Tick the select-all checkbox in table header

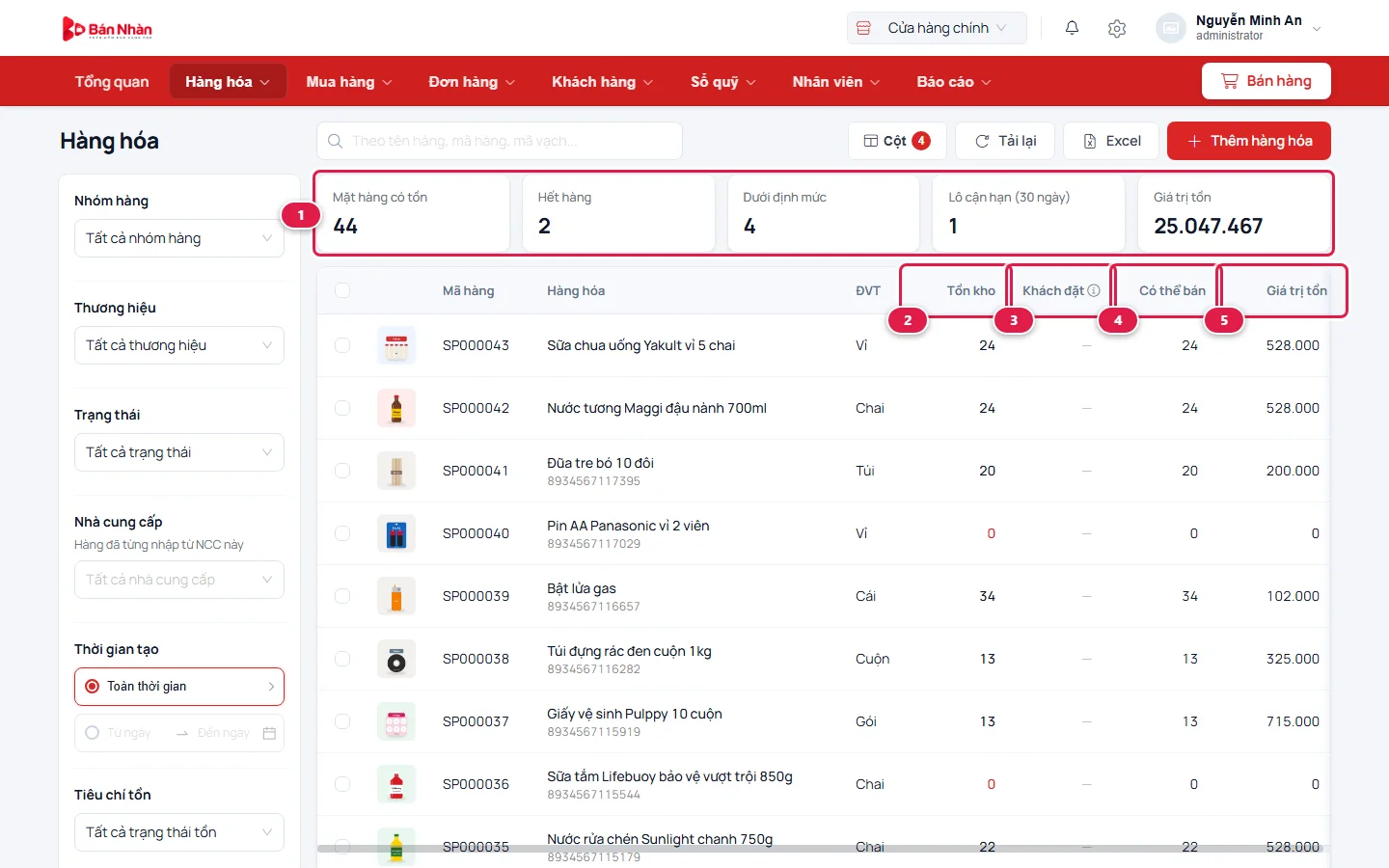click(x=342, y=290)
